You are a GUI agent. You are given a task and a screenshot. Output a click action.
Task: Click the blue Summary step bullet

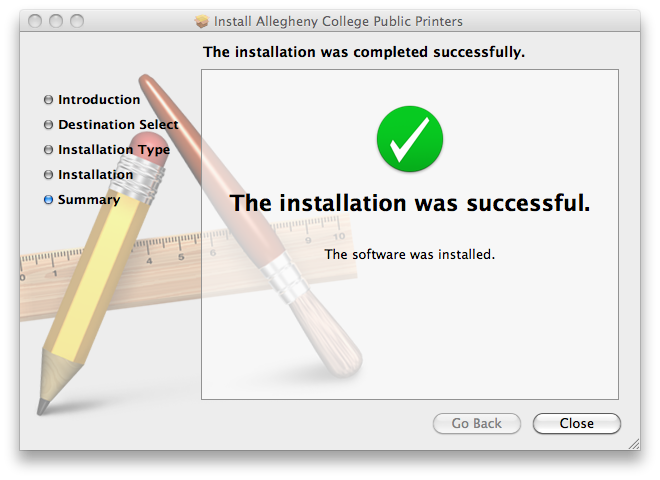(x=48, y=200)
